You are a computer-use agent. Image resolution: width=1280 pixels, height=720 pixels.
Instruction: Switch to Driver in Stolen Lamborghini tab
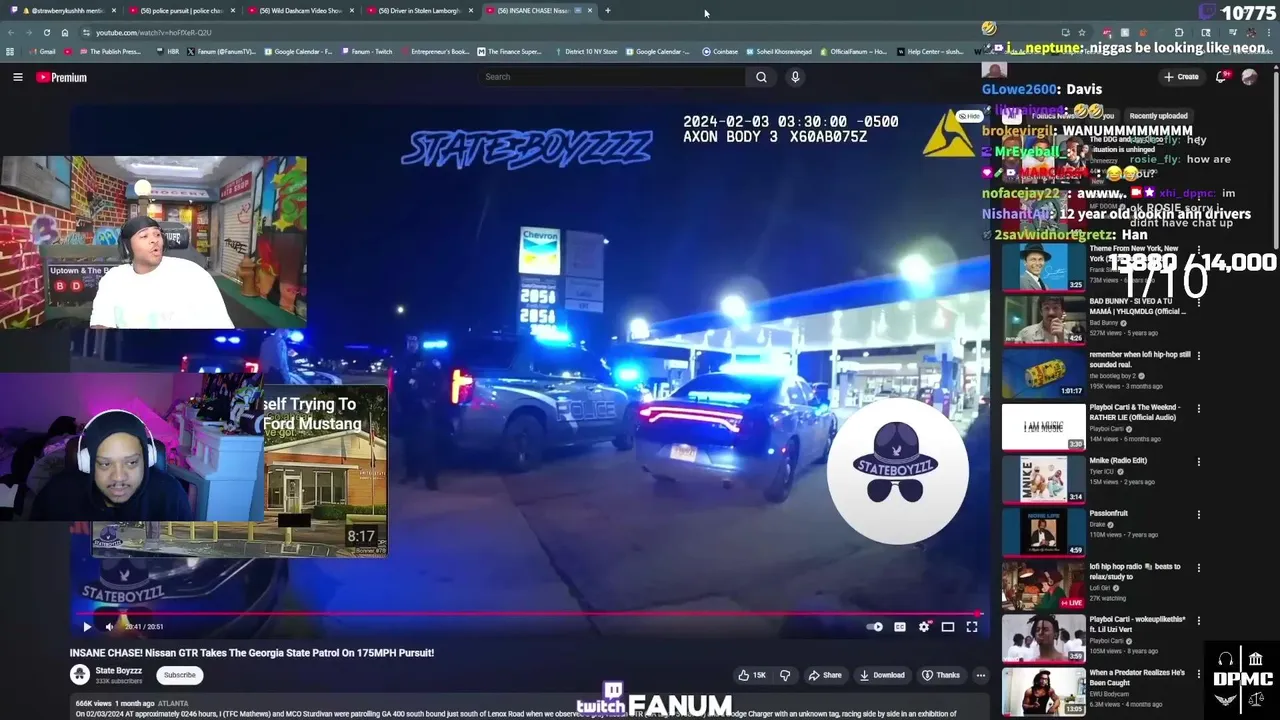(x=420, y=10)
